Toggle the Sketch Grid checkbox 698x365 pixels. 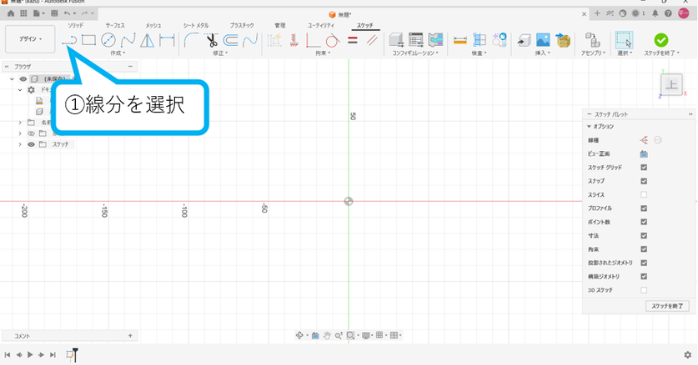pyautogui.click(x=644, y=167)
